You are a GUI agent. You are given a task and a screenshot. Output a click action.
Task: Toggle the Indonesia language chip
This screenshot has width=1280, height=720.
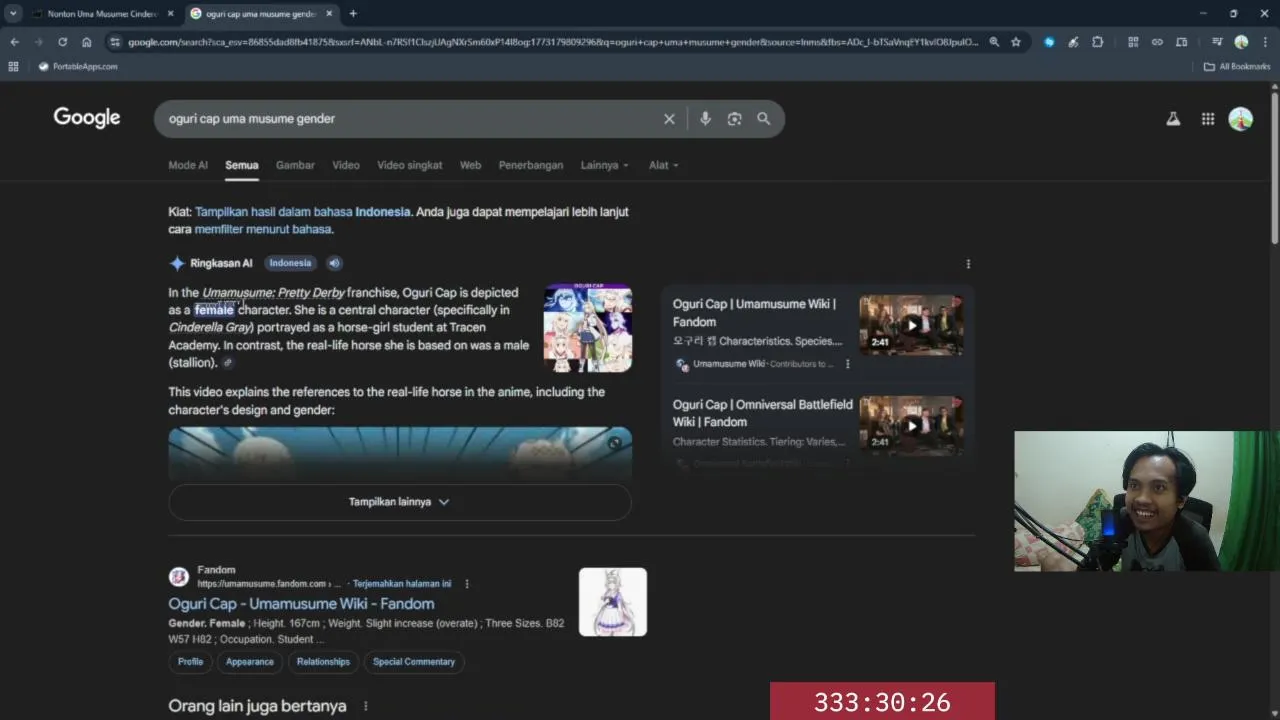[x=290, y=263]
